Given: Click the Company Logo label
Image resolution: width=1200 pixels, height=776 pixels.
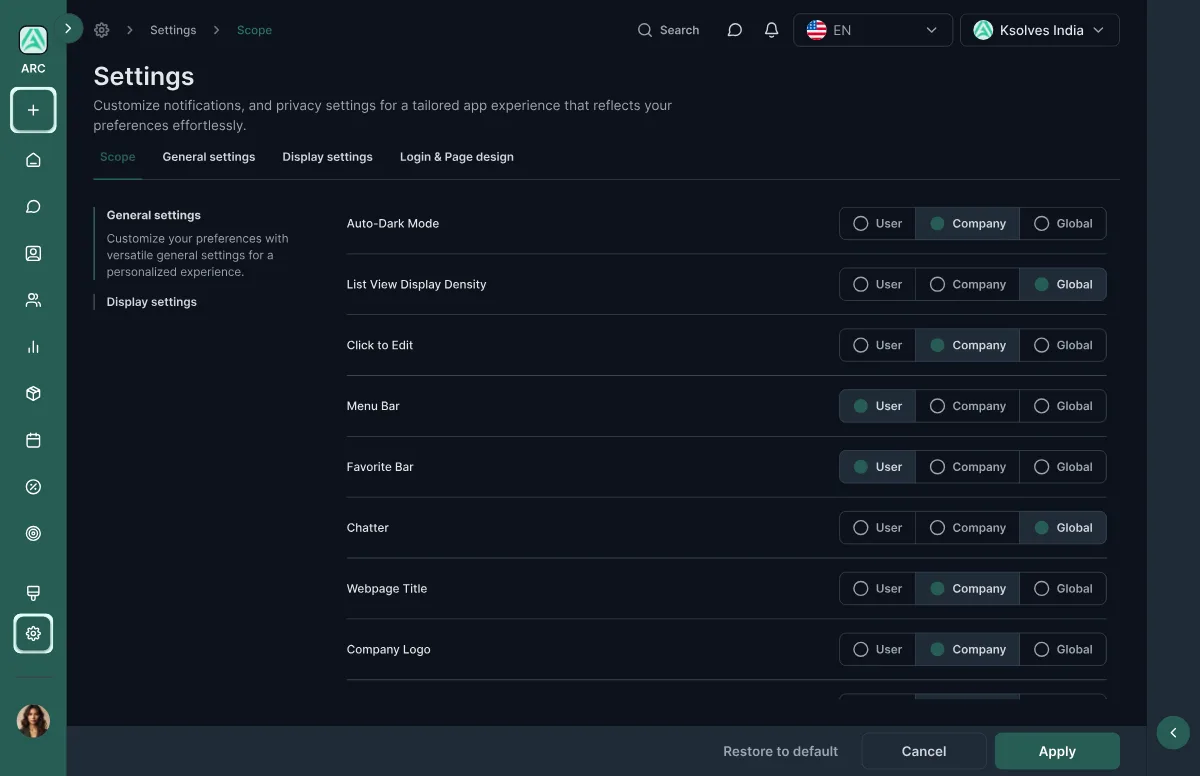Looking at the screenshot, I should point(389,650).
